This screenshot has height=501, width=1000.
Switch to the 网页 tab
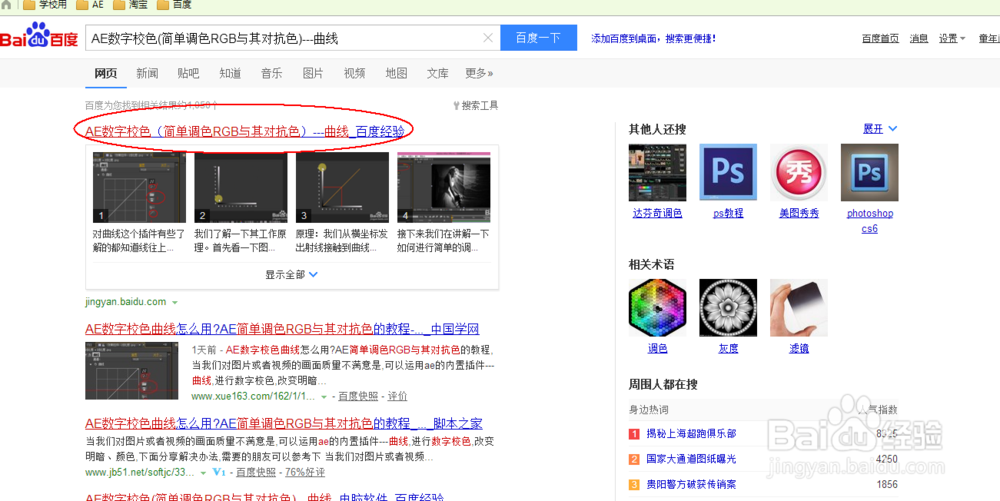106,73
